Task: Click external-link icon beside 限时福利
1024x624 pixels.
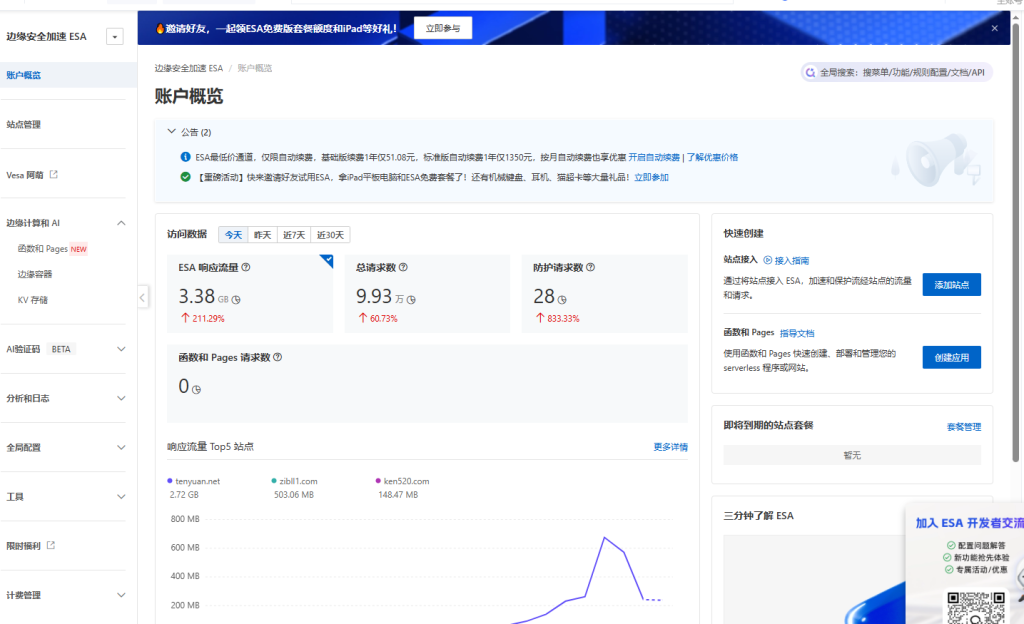Action: coord(50,545)
